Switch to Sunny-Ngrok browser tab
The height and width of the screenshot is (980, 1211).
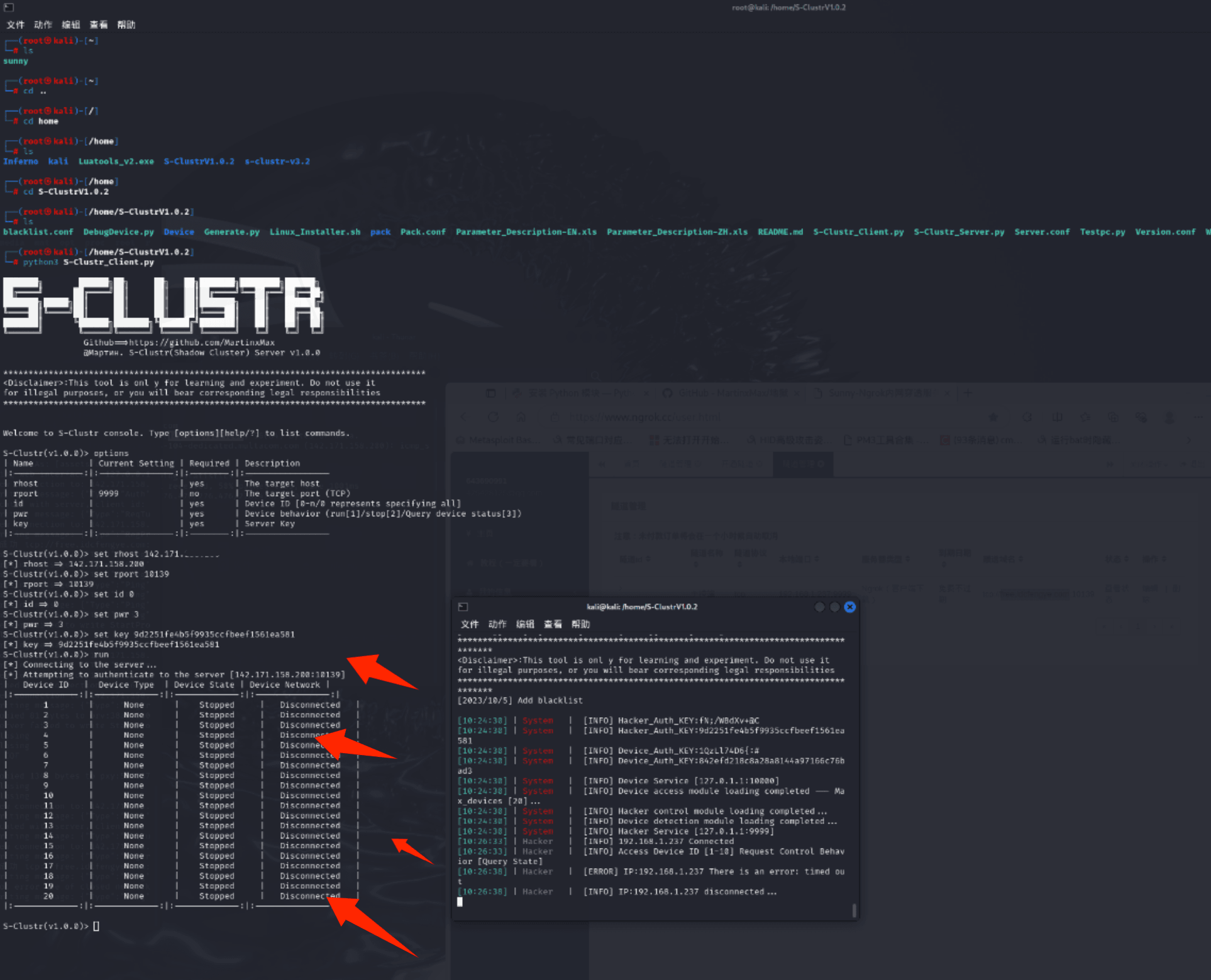pos(880,393)
